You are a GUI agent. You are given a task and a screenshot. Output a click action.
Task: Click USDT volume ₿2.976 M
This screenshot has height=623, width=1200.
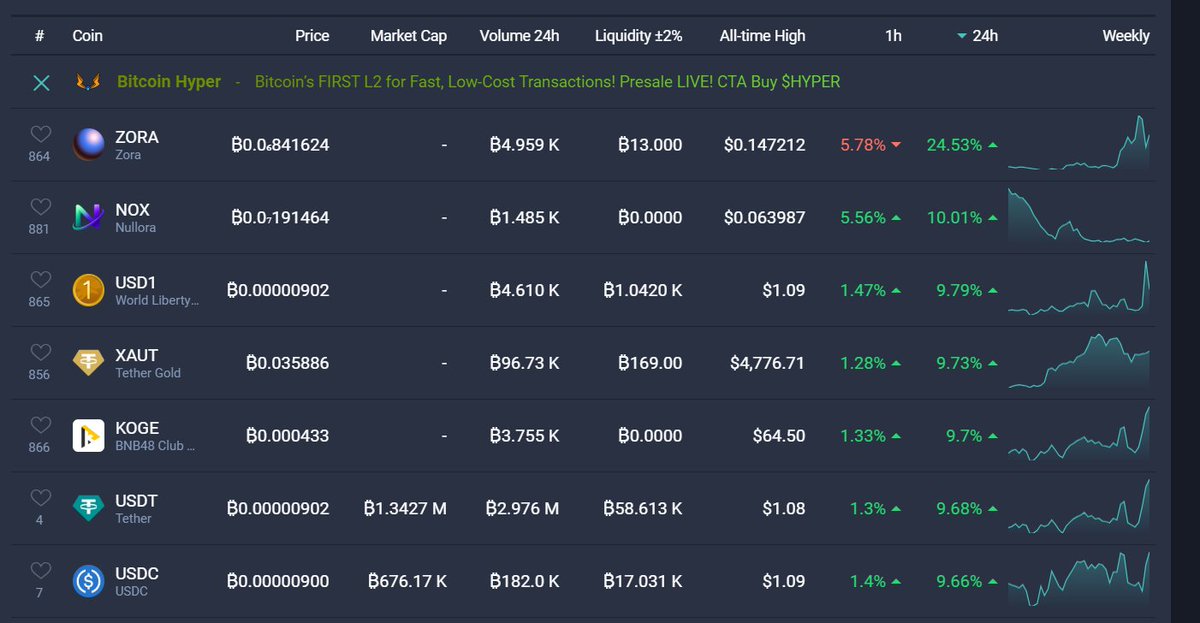522,509
